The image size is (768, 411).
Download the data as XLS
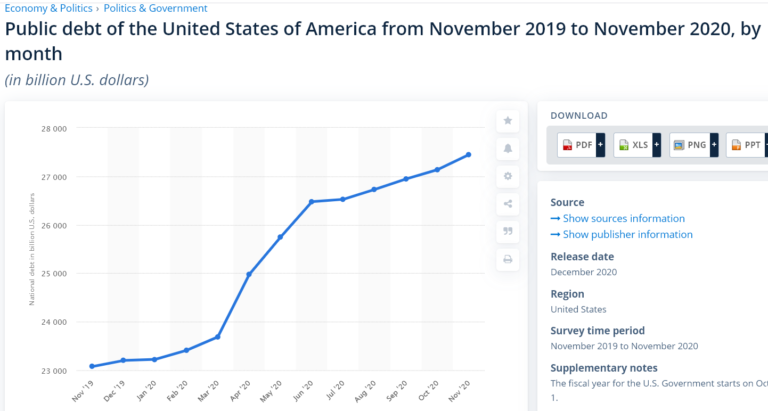[633, 145]
